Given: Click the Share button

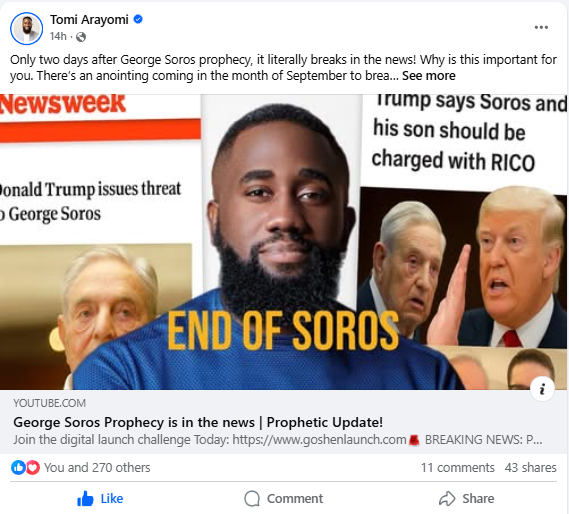Looking at the screenshot, I should click(467, 498).
